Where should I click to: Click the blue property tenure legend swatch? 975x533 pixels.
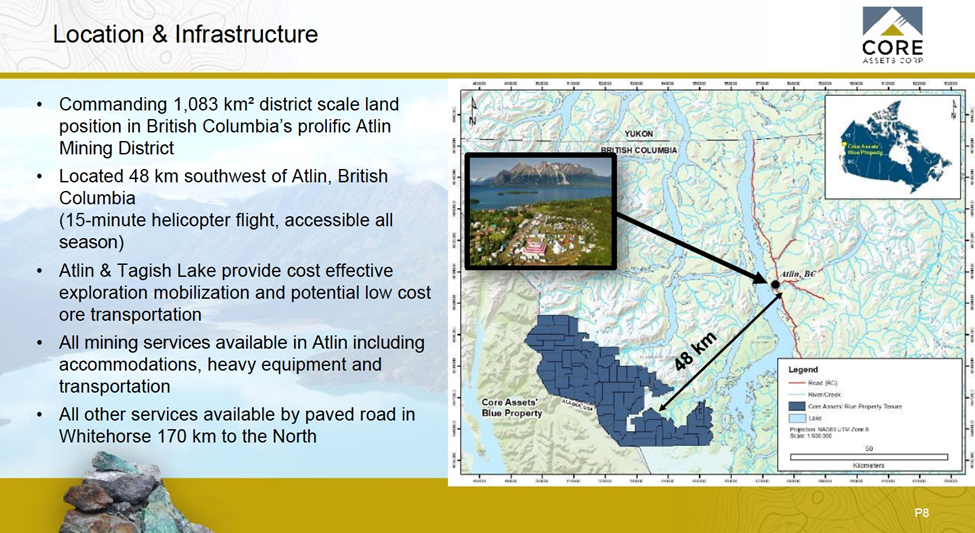[796, 406]
